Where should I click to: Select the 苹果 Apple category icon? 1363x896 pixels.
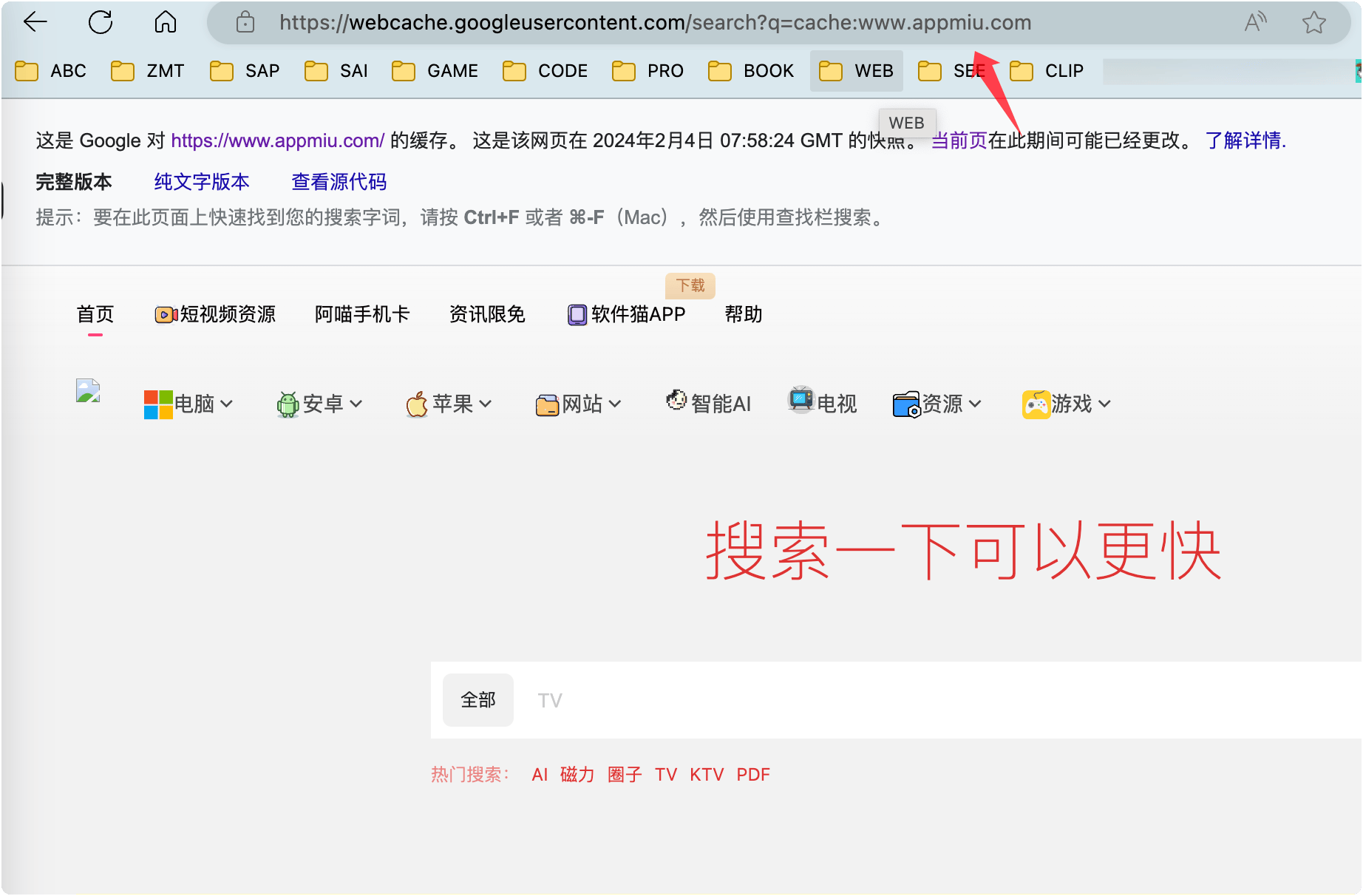tap(416, 404)
